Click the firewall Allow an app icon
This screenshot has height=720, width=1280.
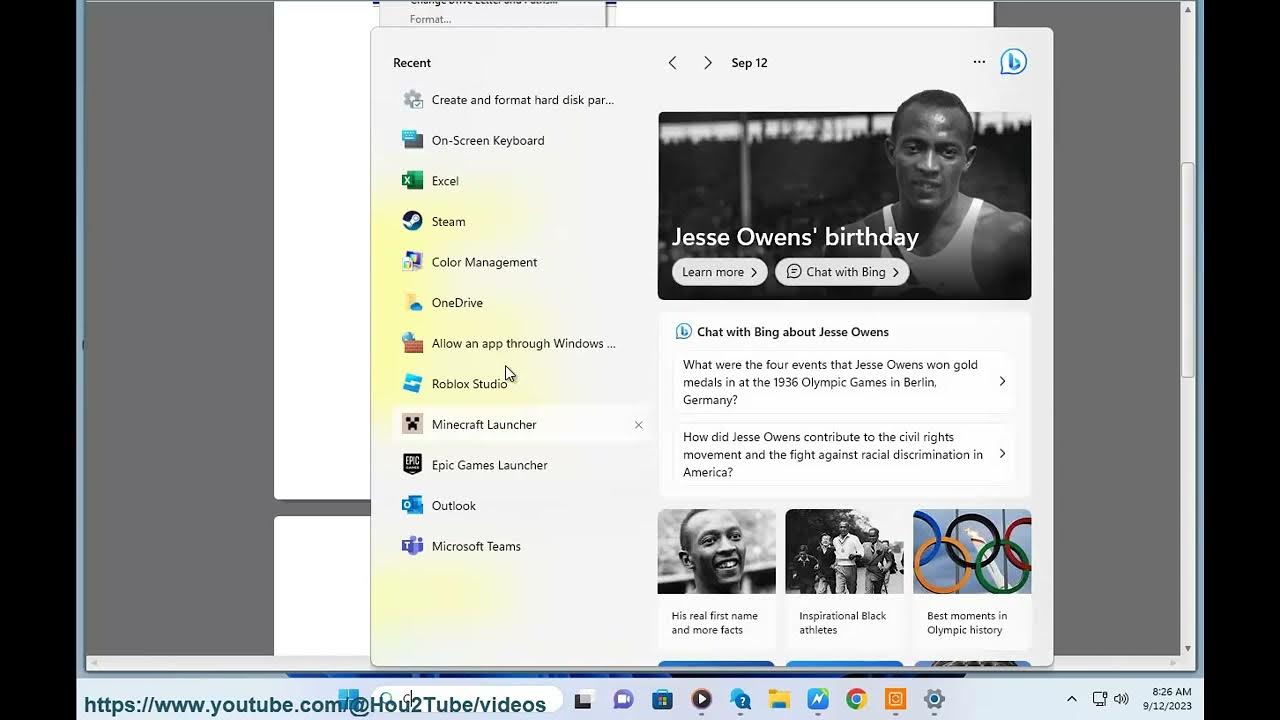(412, 343)
